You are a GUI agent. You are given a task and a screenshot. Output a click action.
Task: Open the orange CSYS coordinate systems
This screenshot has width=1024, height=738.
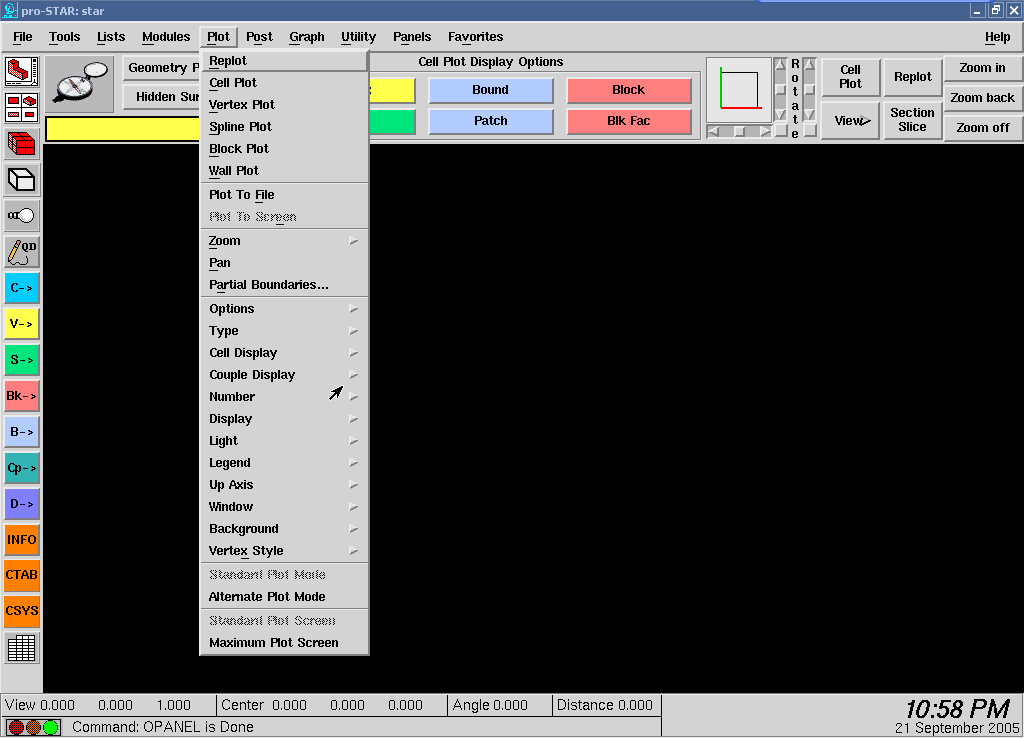coord(22,611)
